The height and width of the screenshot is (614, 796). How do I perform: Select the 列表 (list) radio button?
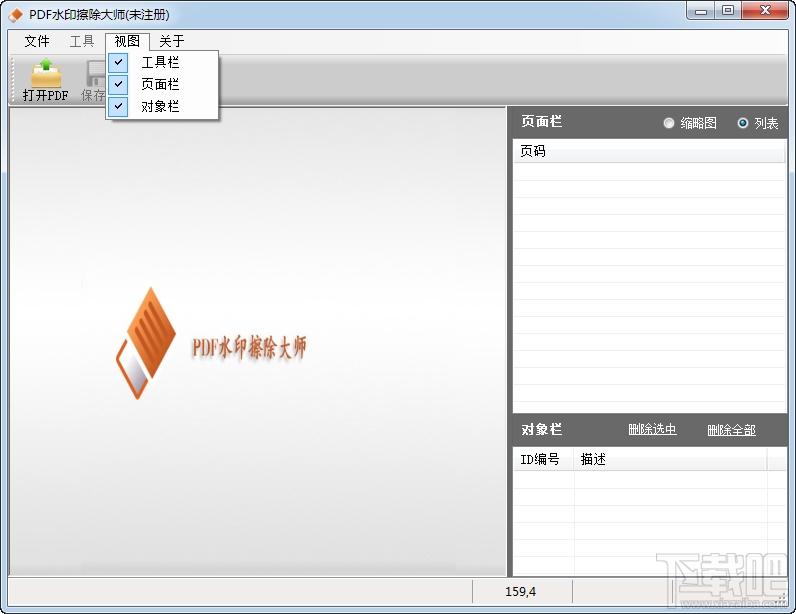tap(743, 123)
